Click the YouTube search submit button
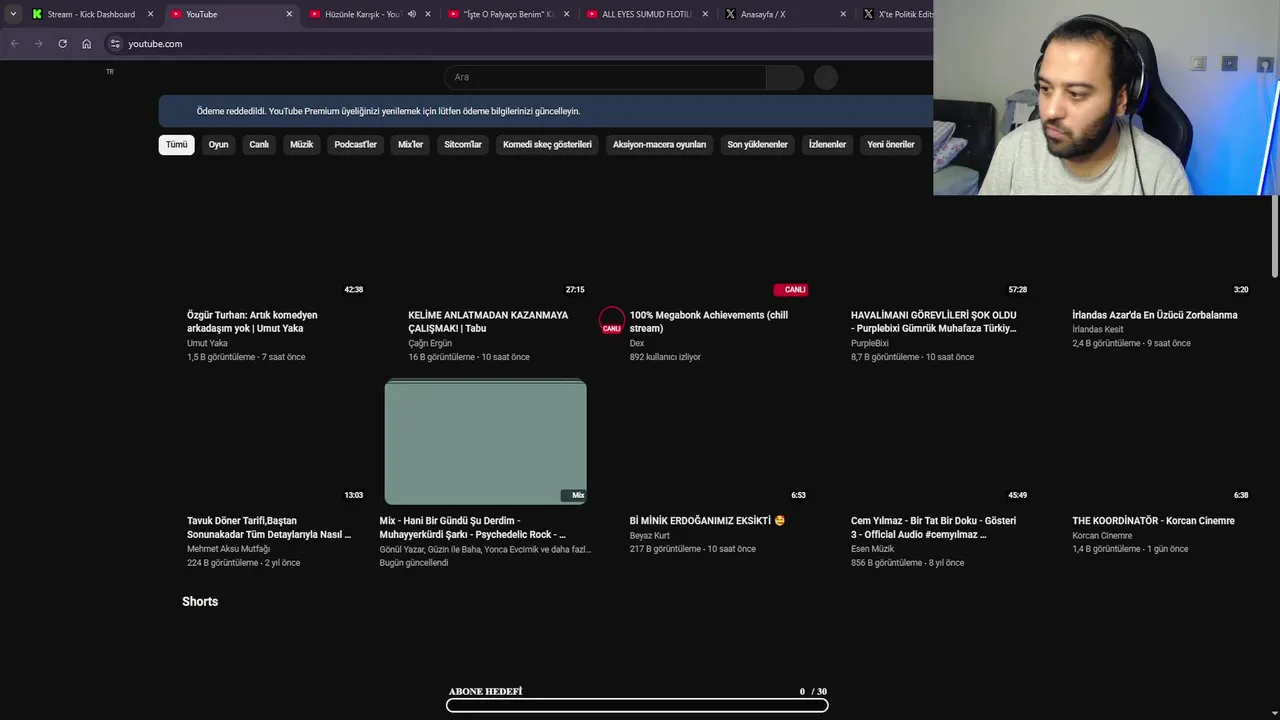The height and width of the screenshot is (720, 1280). 785,77
